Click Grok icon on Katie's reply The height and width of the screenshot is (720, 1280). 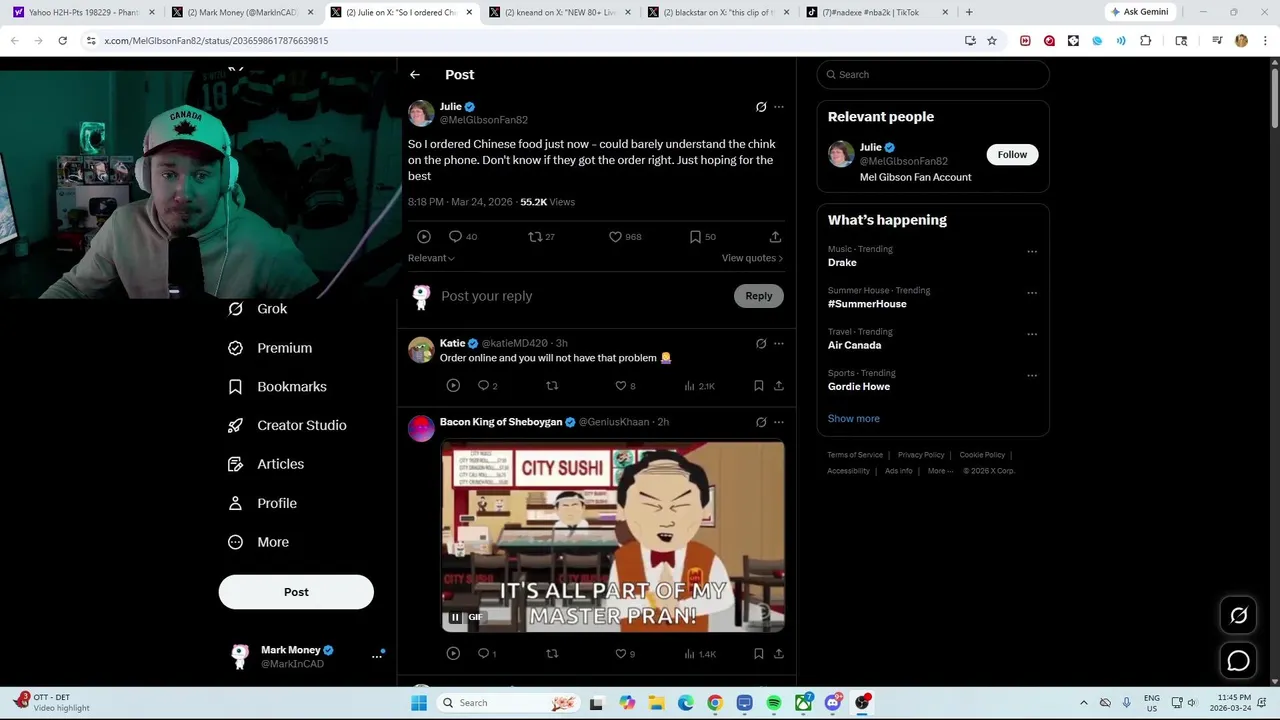pyautogui.click(x=761, y=344)
